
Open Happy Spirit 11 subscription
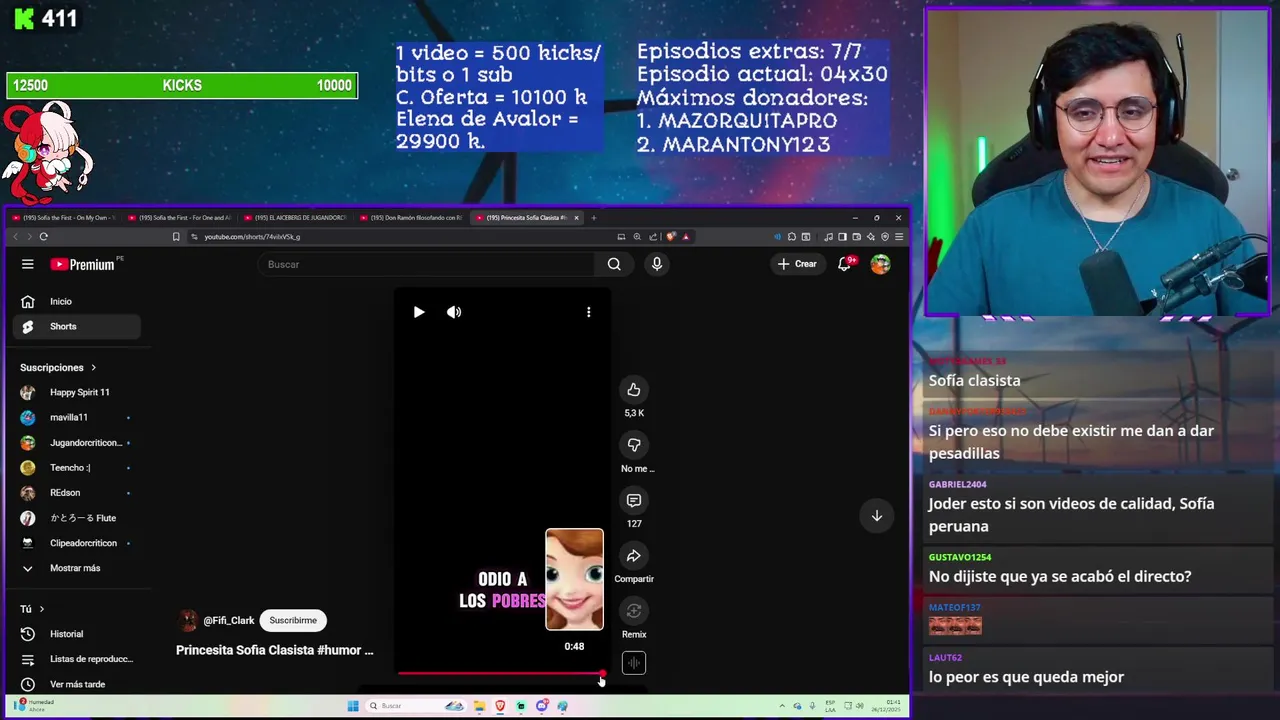(77, 392)
